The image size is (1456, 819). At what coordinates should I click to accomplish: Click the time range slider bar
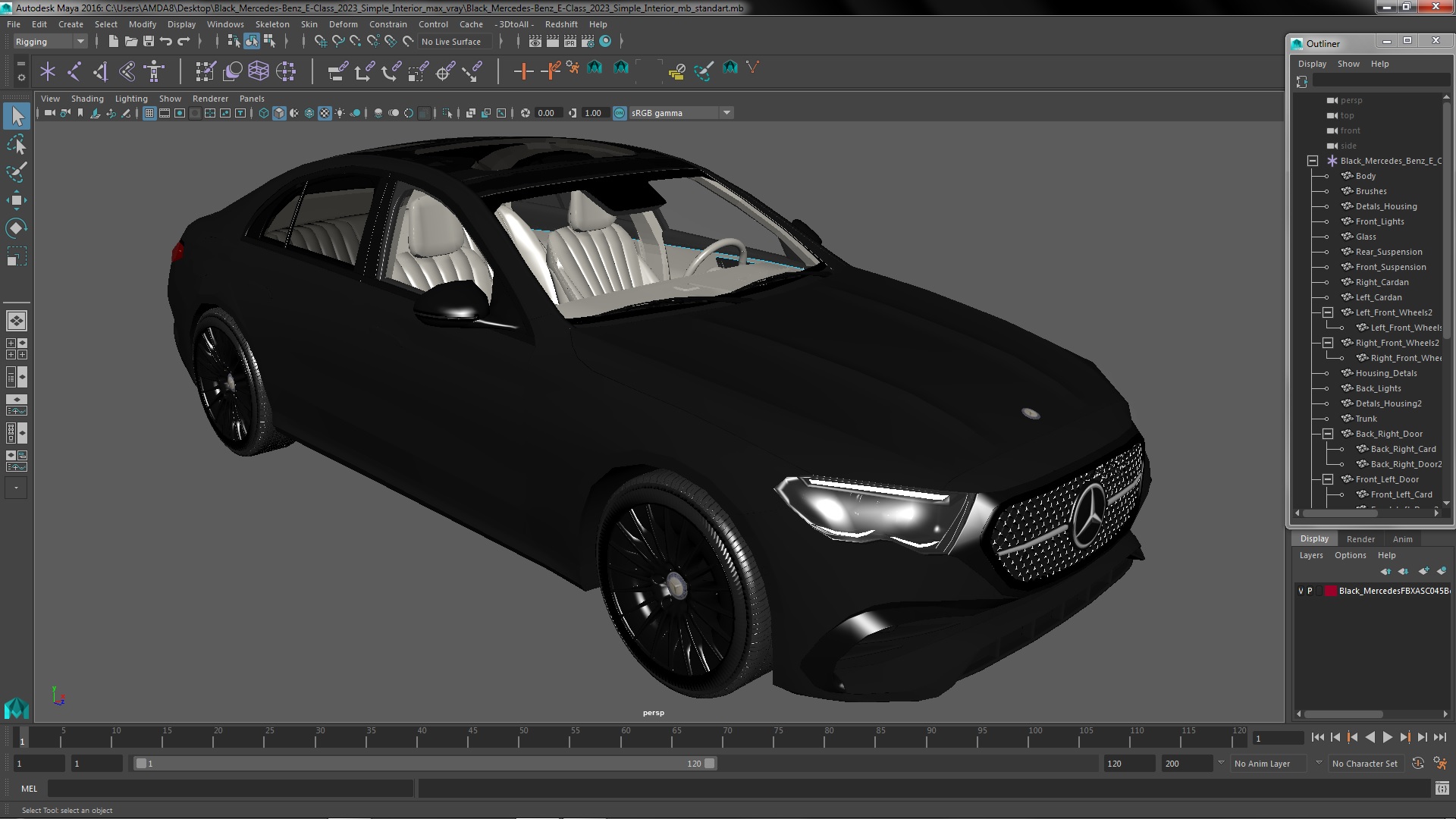(x=425, y=764)
